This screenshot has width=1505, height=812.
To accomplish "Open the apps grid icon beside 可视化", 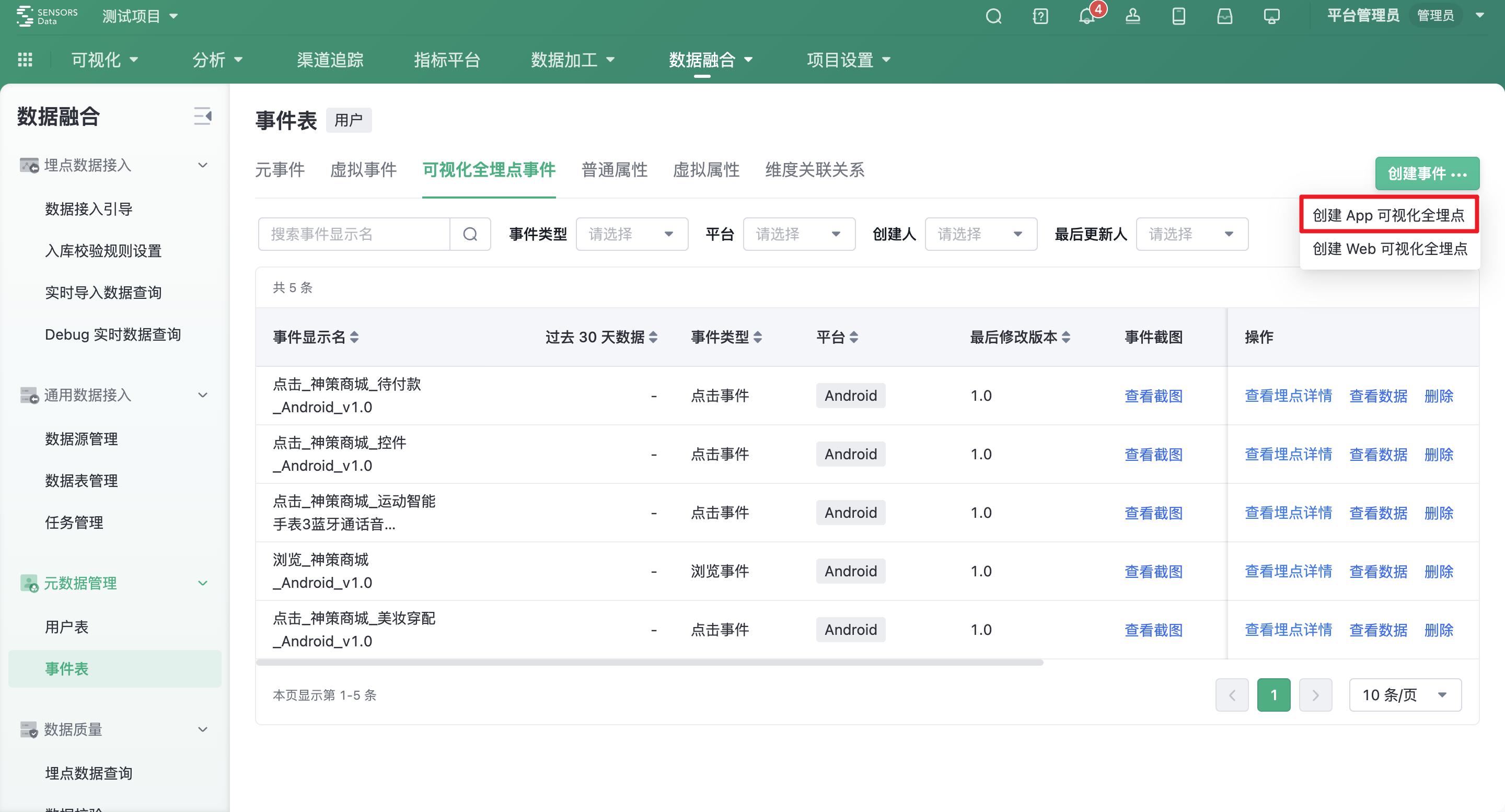I will 25,59.
